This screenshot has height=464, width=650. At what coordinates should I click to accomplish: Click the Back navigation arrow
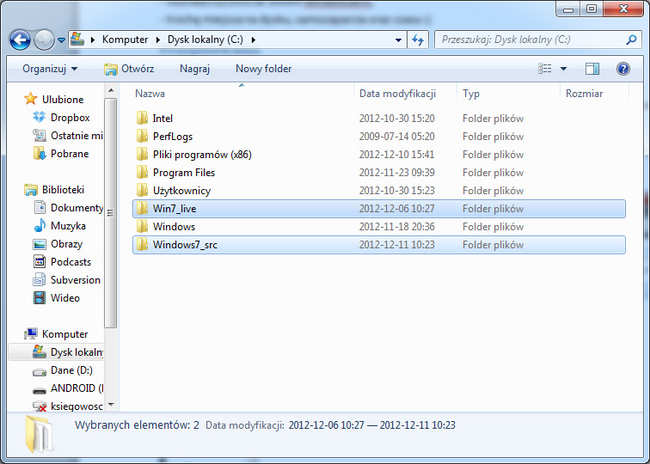pyautogui.click(x=20, y=40)
